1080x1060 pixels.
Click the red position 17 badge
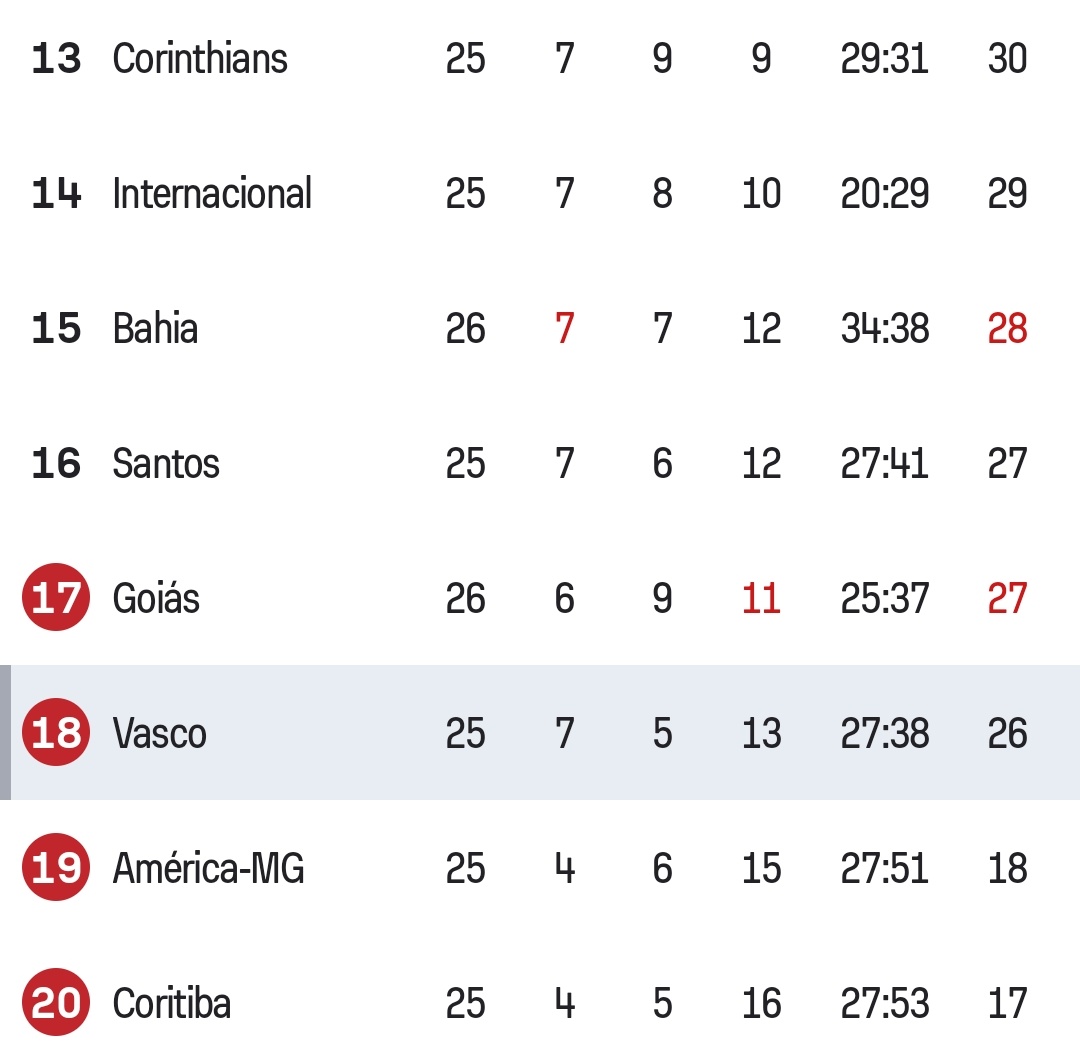(x=56, y=598)
